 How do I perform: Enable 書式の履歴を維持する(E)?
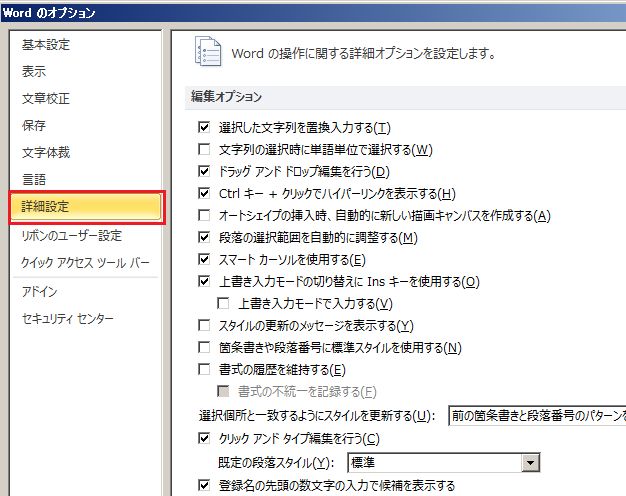[x=204, y=369]
